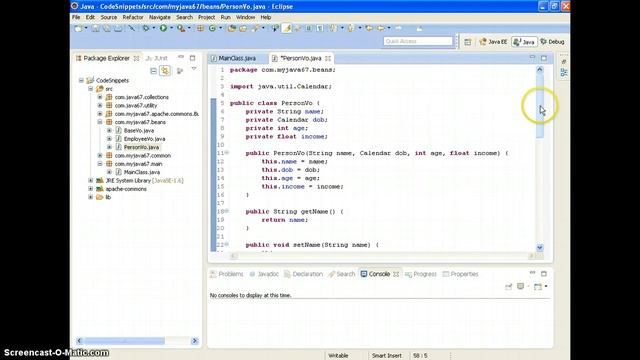Open the Project menu

pyautogui.click(x=207, y=17)
